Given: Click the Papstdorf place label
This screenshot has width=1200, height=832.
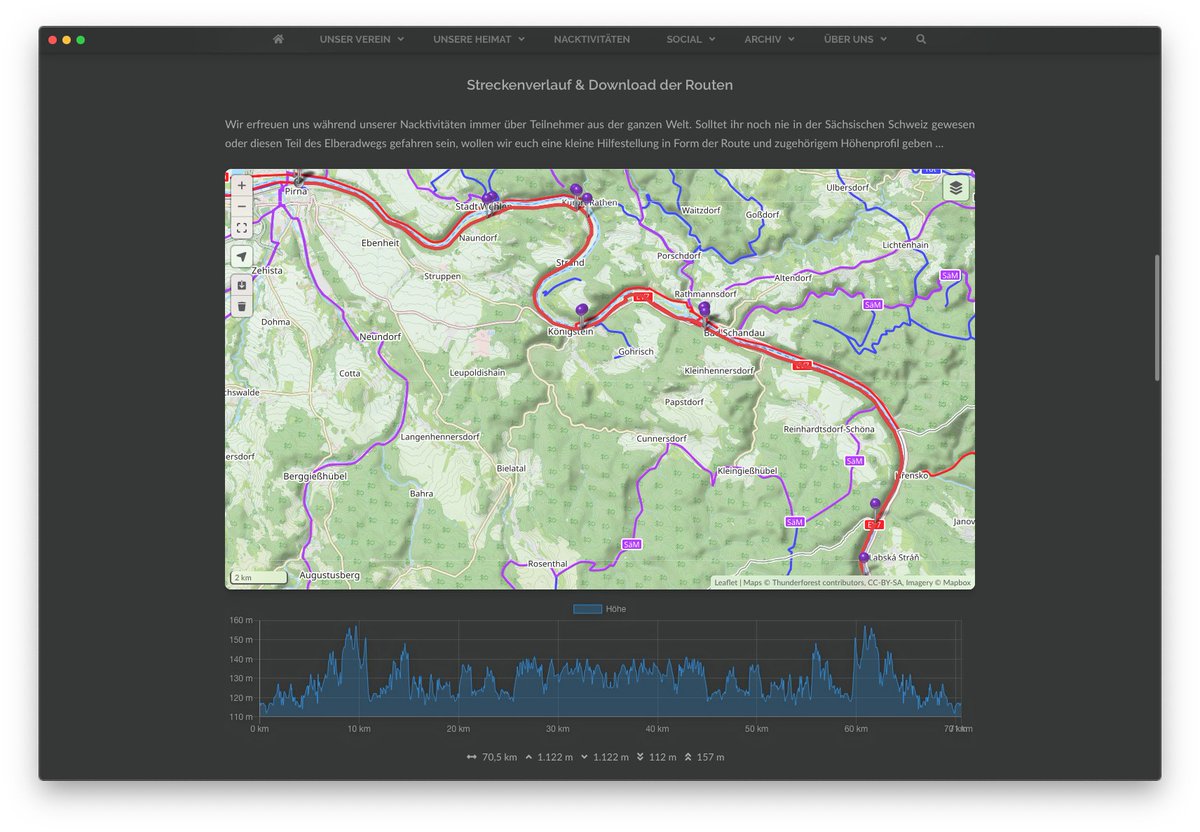Looking at the screenshot, I should [684, 402].
